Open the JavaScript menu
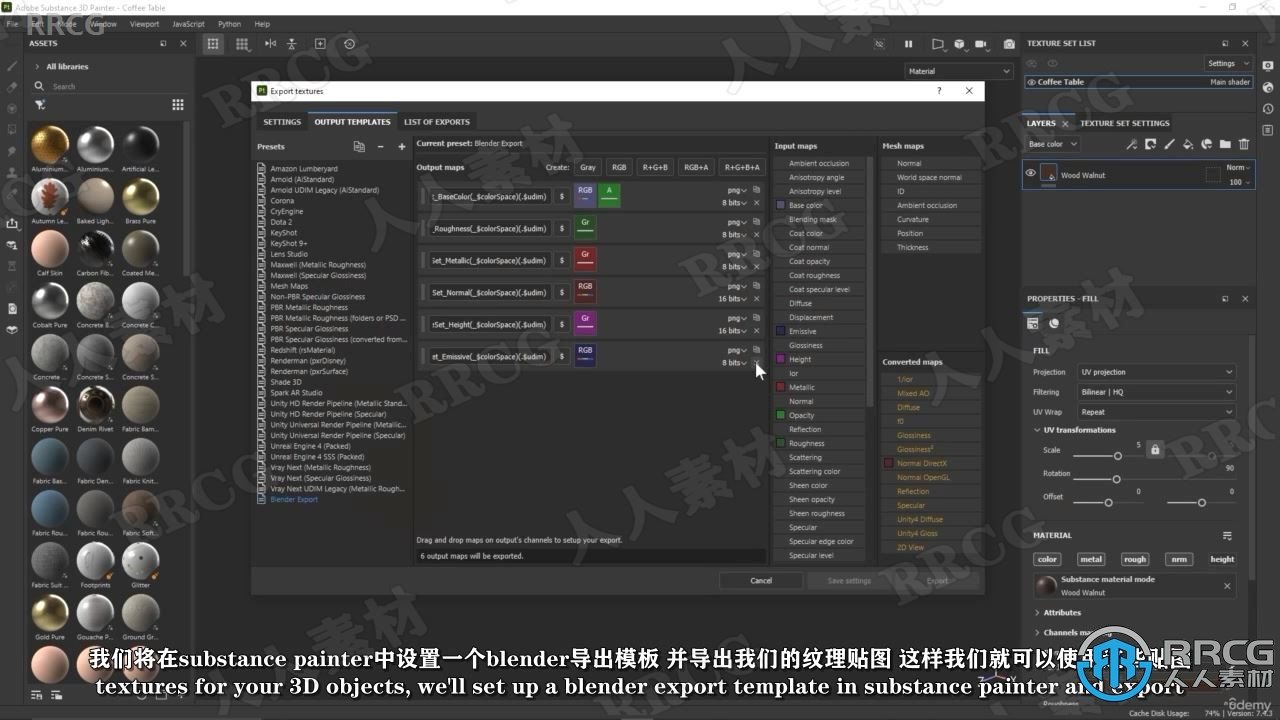This screenshot has height=720, width=1280. (x=188, y=24)
